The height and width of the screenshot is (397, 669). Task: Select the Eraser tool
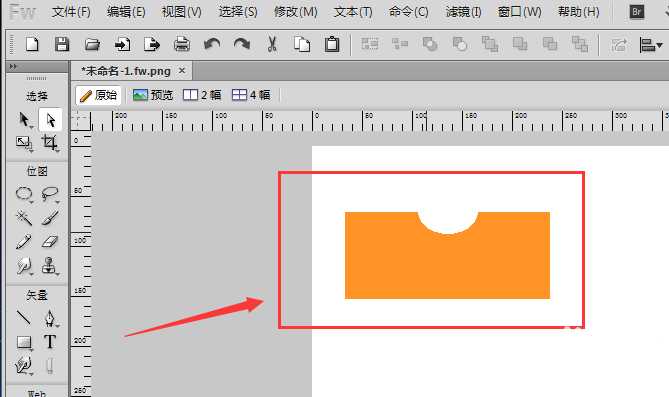point(49,242)
